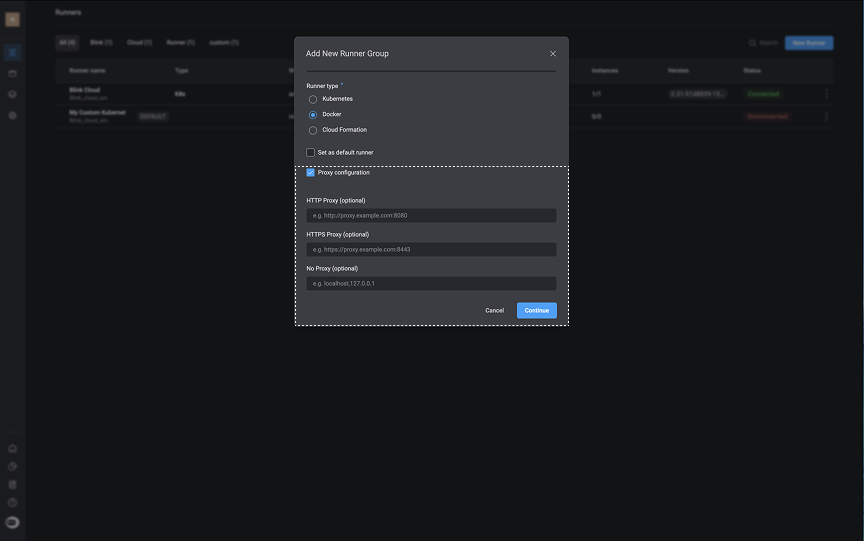
Task: Cancel the new runner group dialog
Action: coord(494,311)
